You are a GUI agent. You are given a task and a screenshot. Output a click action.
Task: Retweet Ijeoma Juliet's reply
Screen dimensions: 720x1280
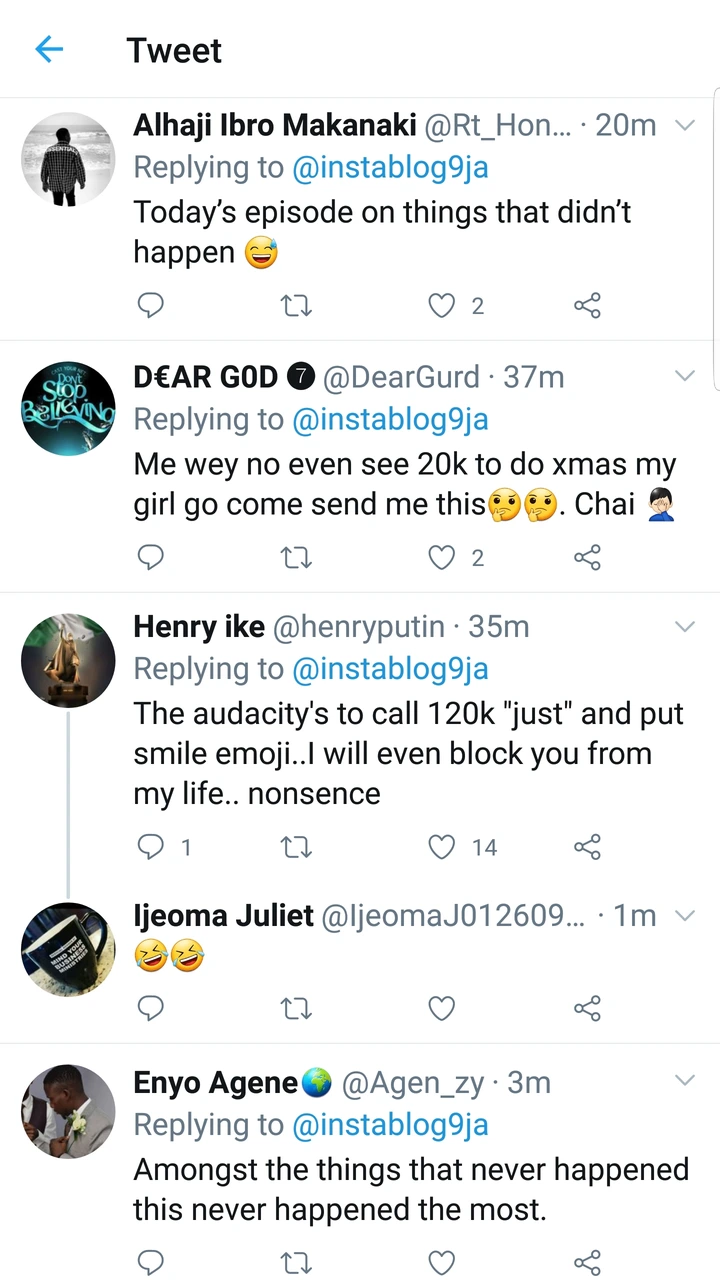point(295,1009)
